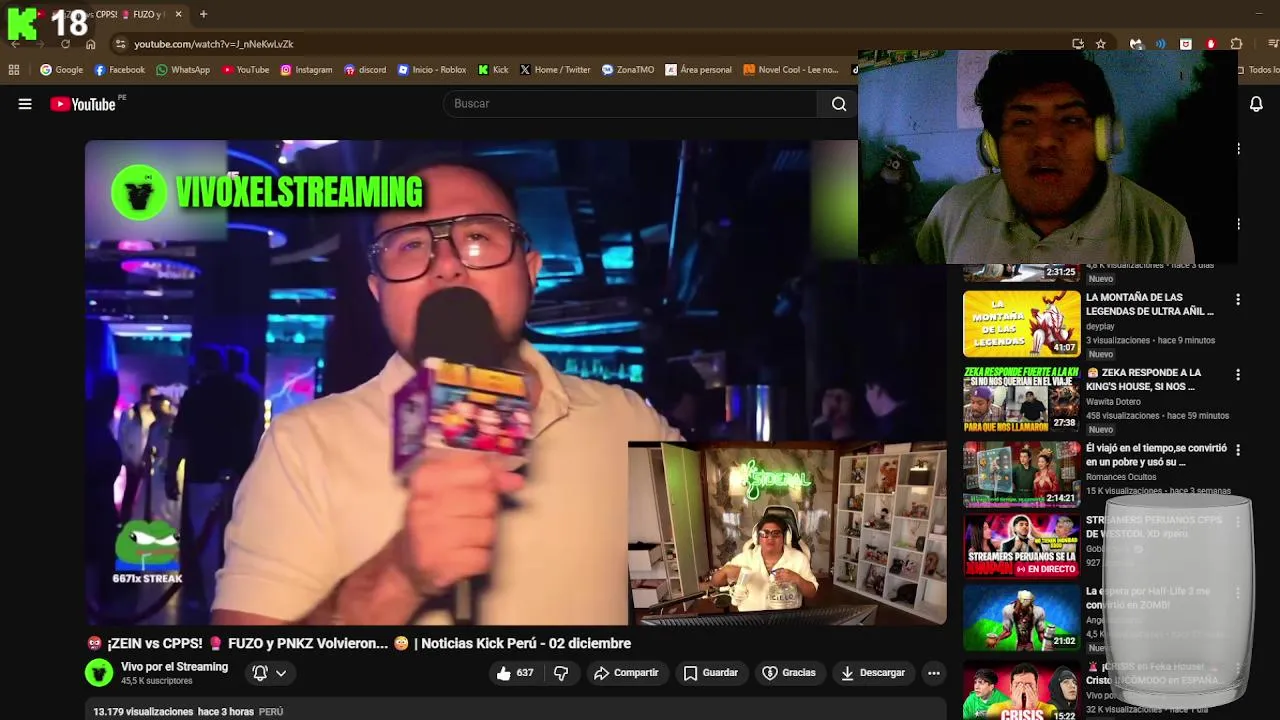Close the current YouTube browser tab

(178, 14)
